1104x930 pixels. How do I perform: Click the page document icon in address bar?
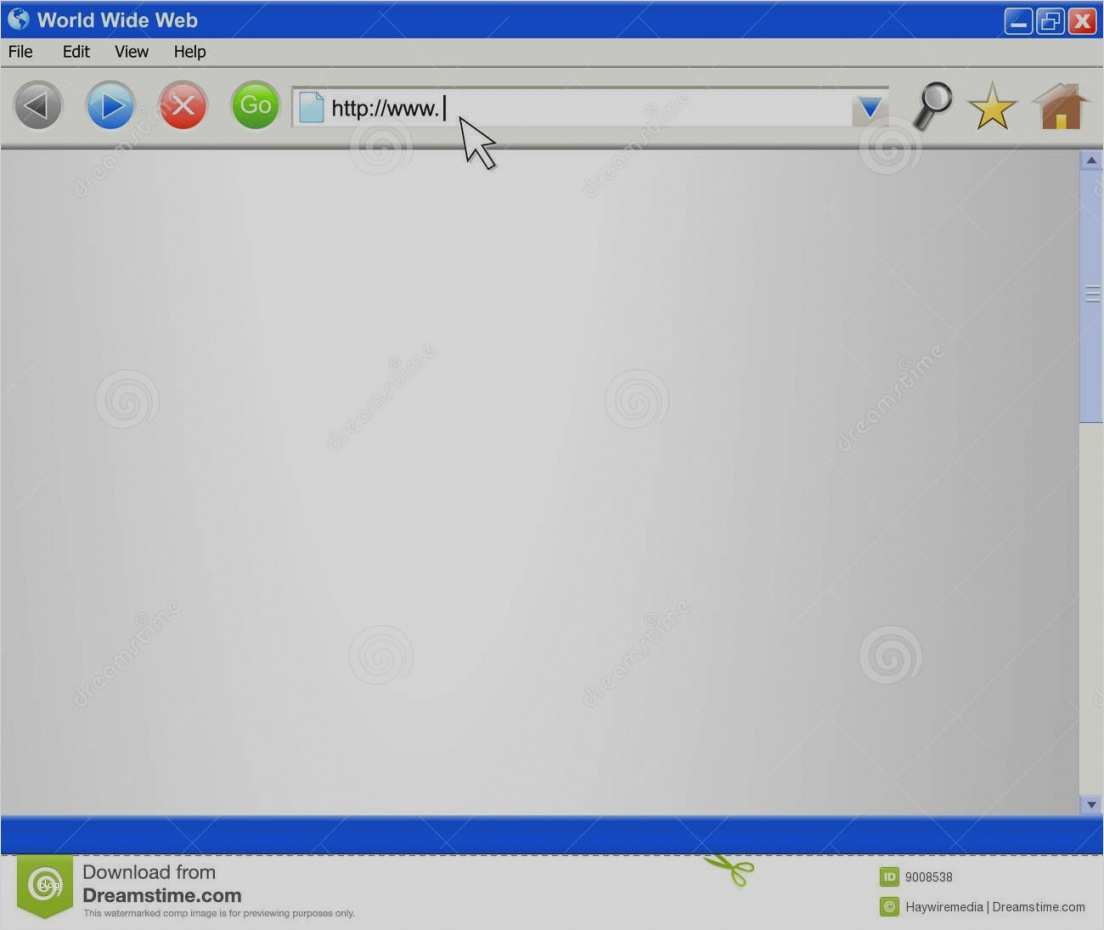[310, 105]
